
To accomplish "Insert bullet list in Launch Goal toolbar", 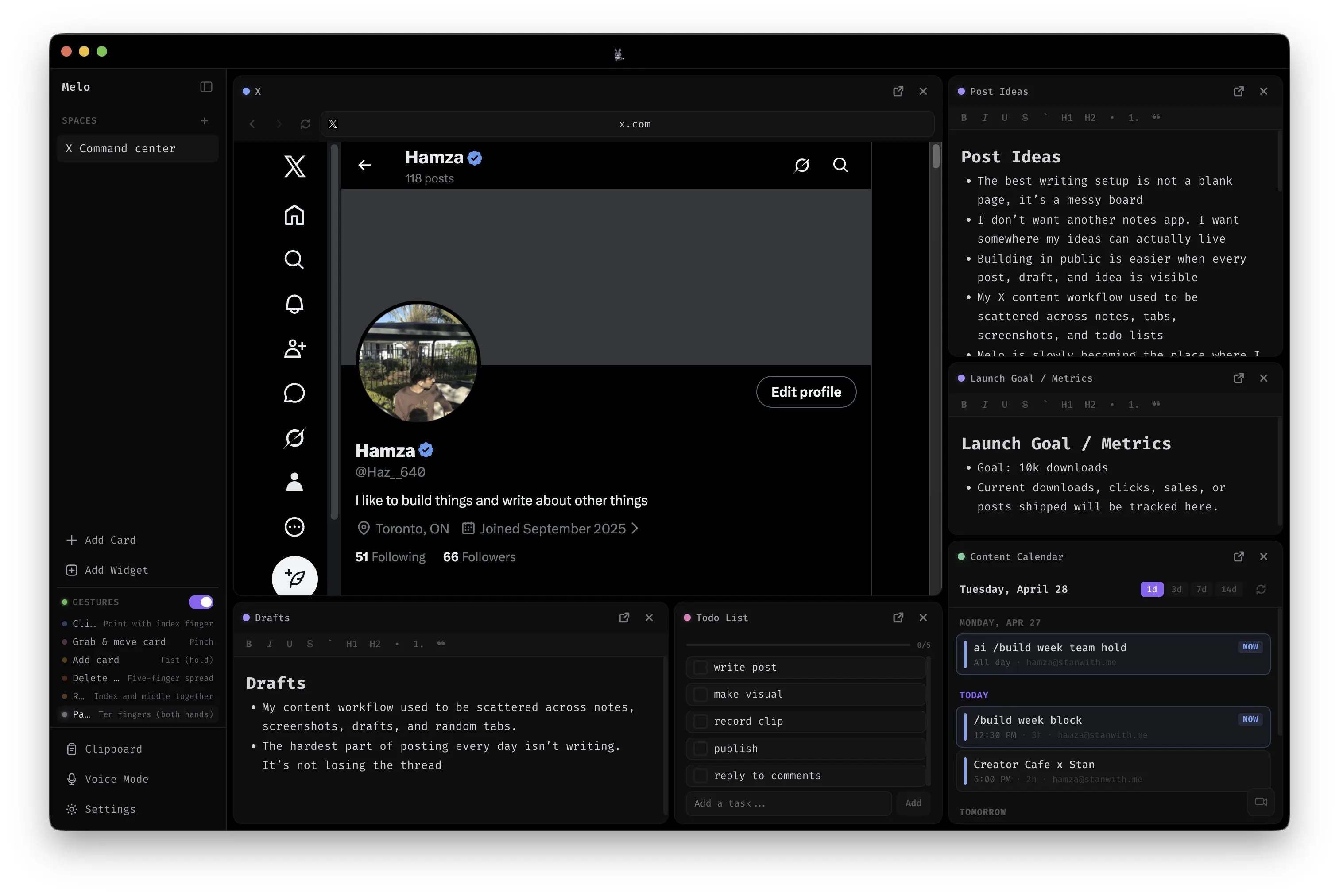I will 1111,405.
